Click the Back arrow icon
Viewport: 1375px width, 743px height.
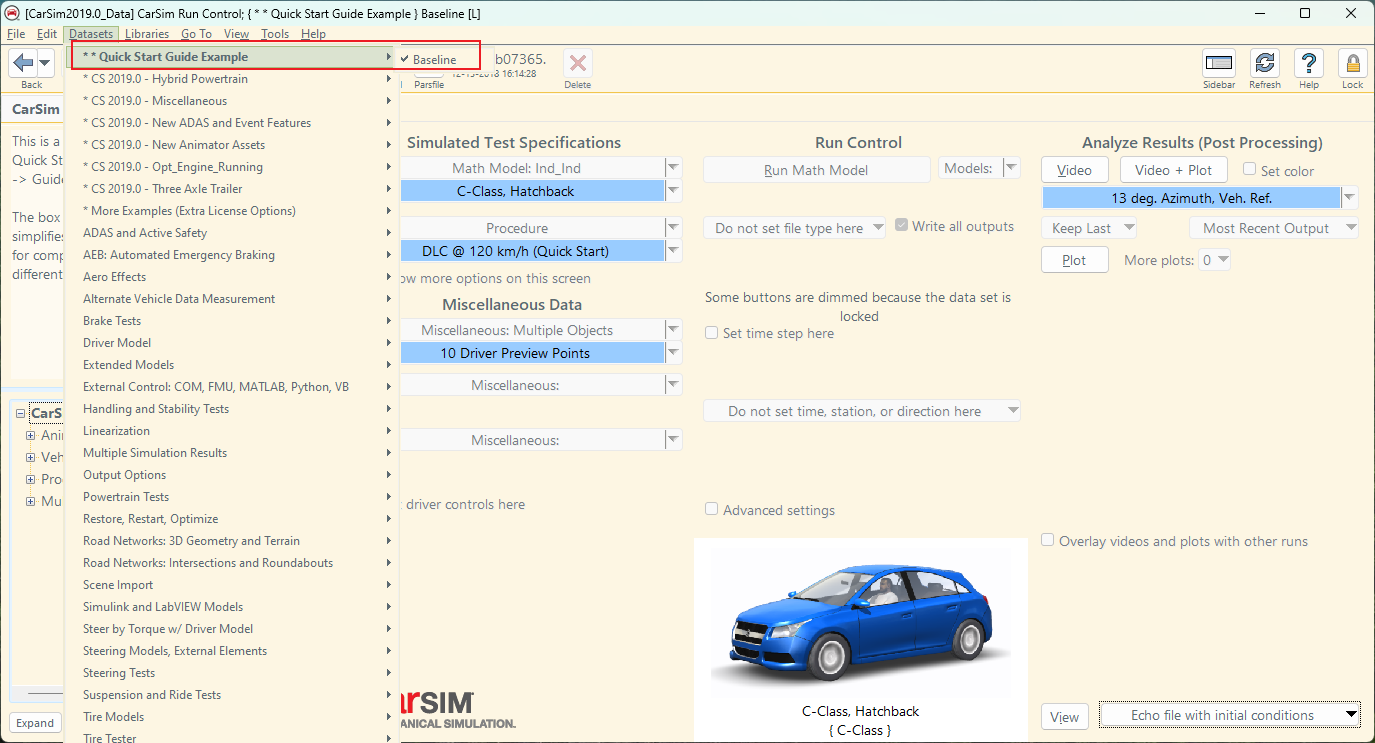[x=23, y=63]
